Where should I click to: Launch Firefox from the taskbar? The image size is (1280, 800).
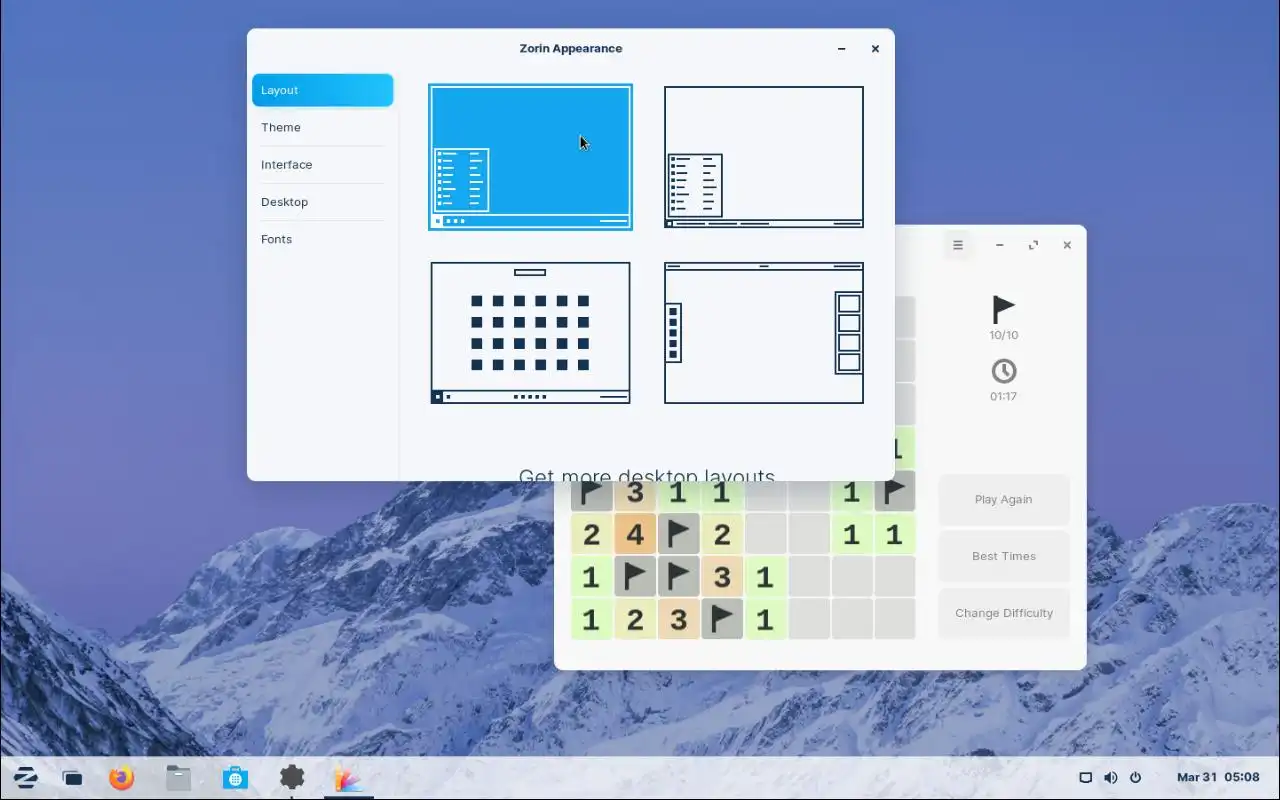pos(122,777)
